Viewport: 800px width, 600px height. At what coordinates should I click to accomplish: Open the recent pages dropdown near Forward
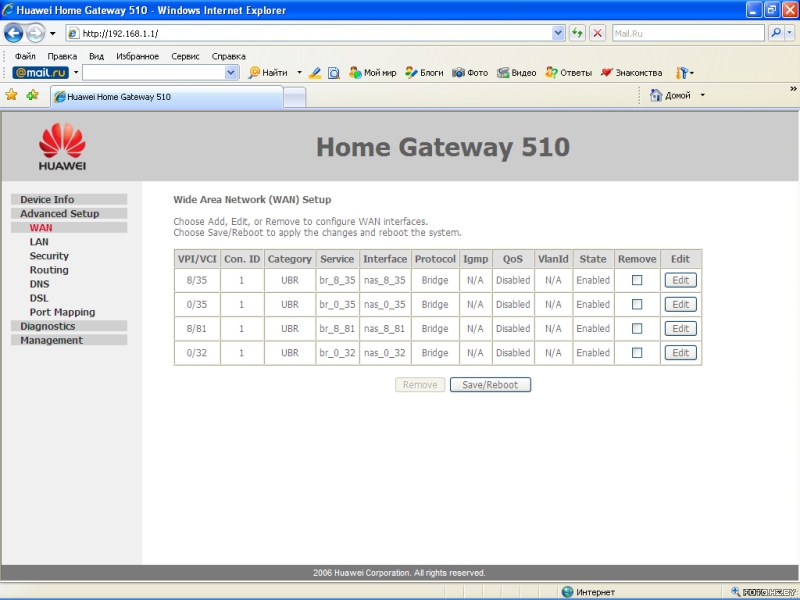tap(53, 34)
